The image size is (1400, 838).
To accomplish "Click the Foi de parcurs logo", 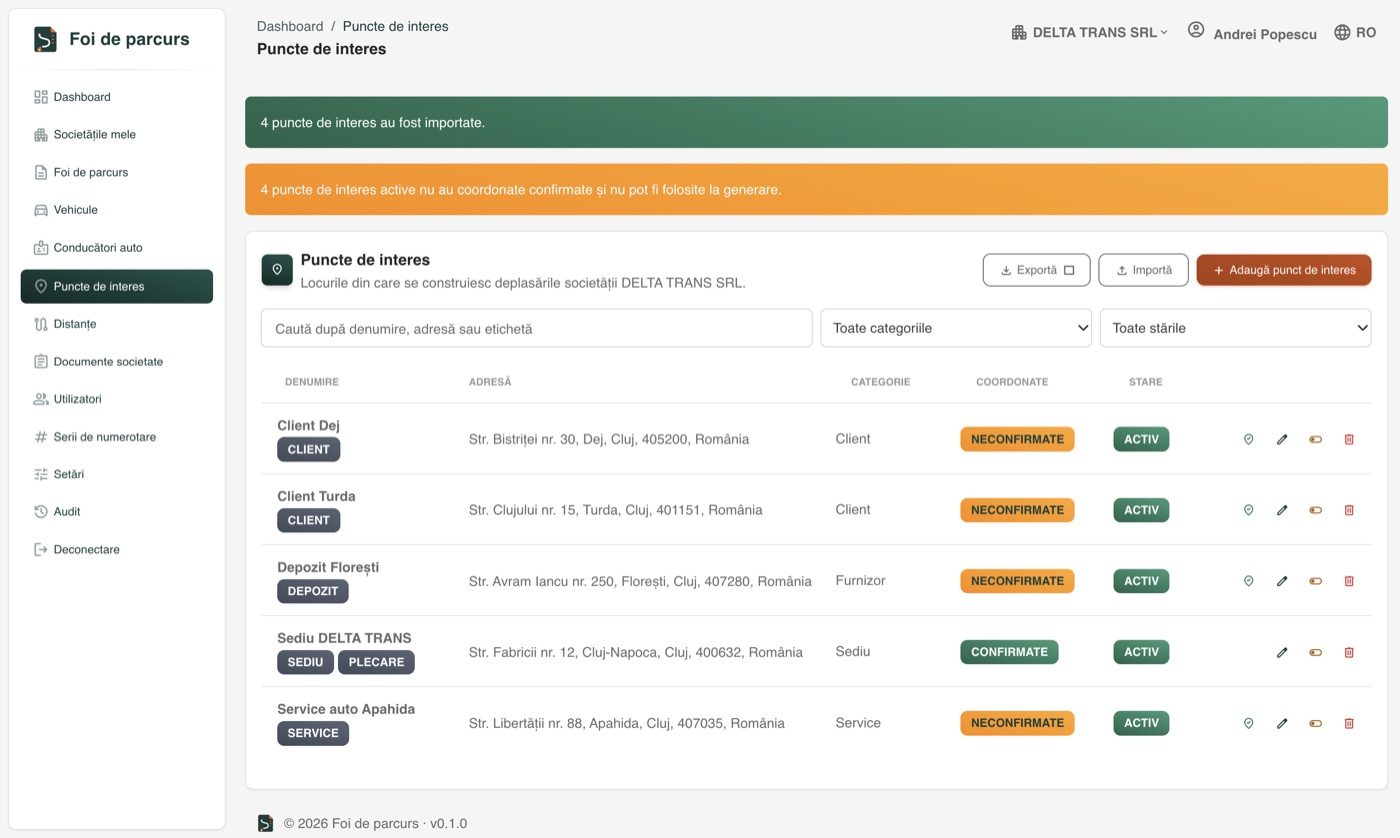I will (112, 39).
